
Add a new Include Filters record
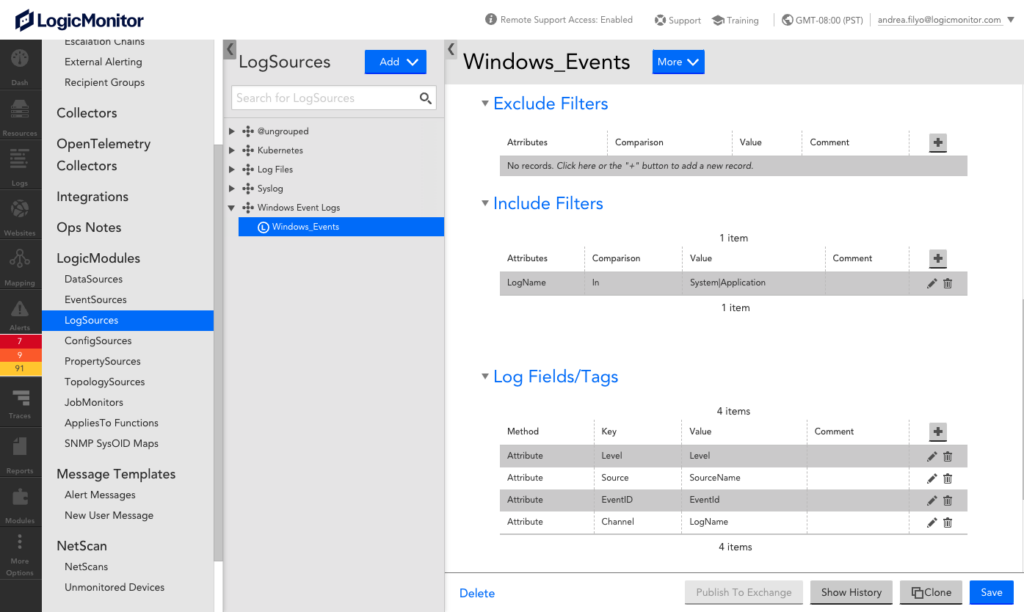pos(938,259)
